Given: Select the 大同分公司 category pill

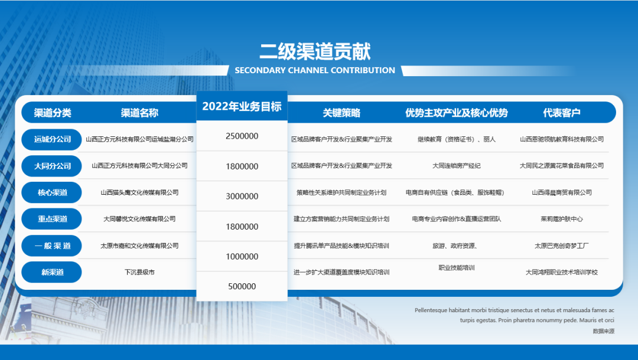Looking at the screenshot, I should tap(52, 166).
